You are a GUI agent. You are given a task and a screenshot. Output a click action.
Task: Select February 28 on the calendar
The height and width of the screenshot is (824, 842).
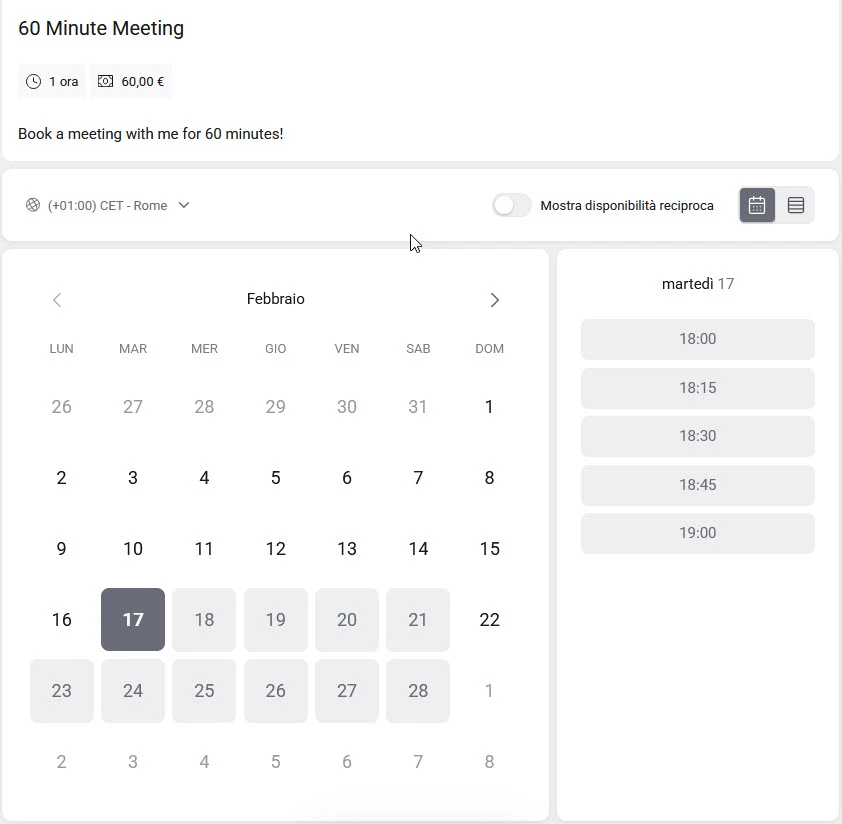point(418,691)
